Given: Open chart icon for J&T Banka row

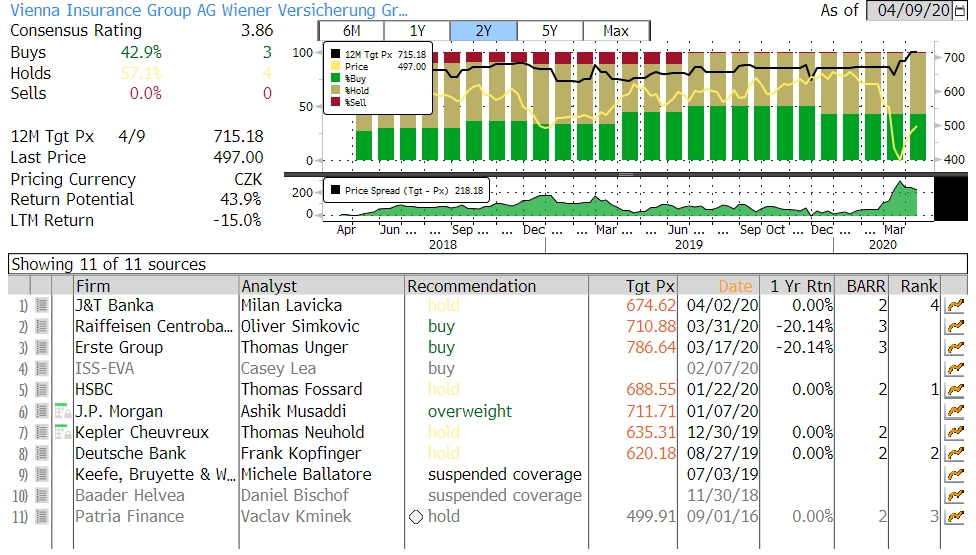Looking at the screenshot, I should coord(954,305).
